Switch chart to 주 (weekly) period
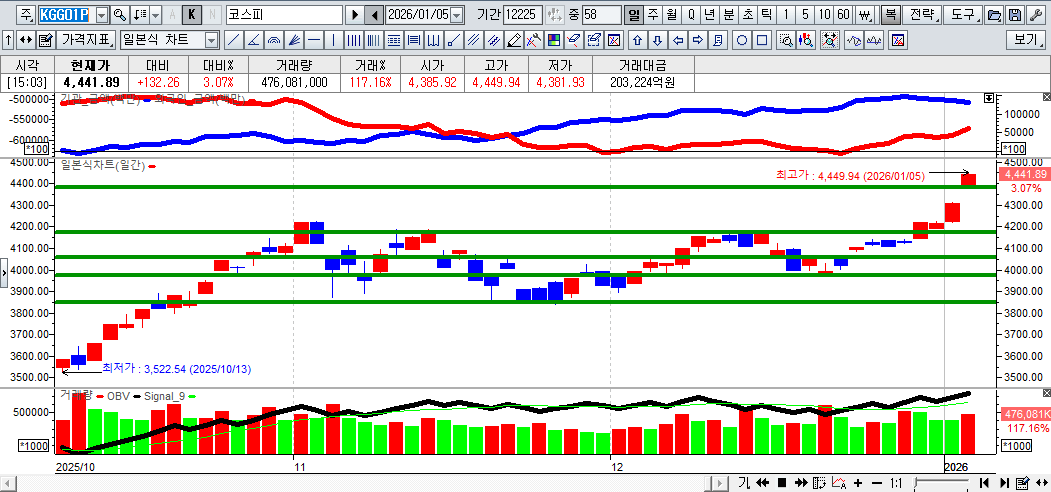 pyautogui.click(x=653, y=15)
